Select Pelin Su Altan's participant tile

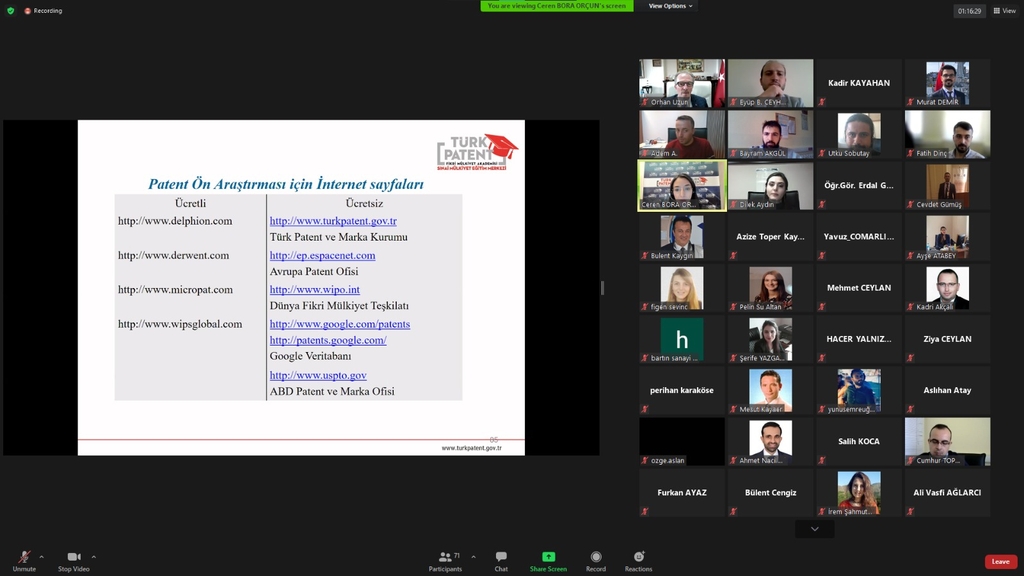click(x=771, y=288)
